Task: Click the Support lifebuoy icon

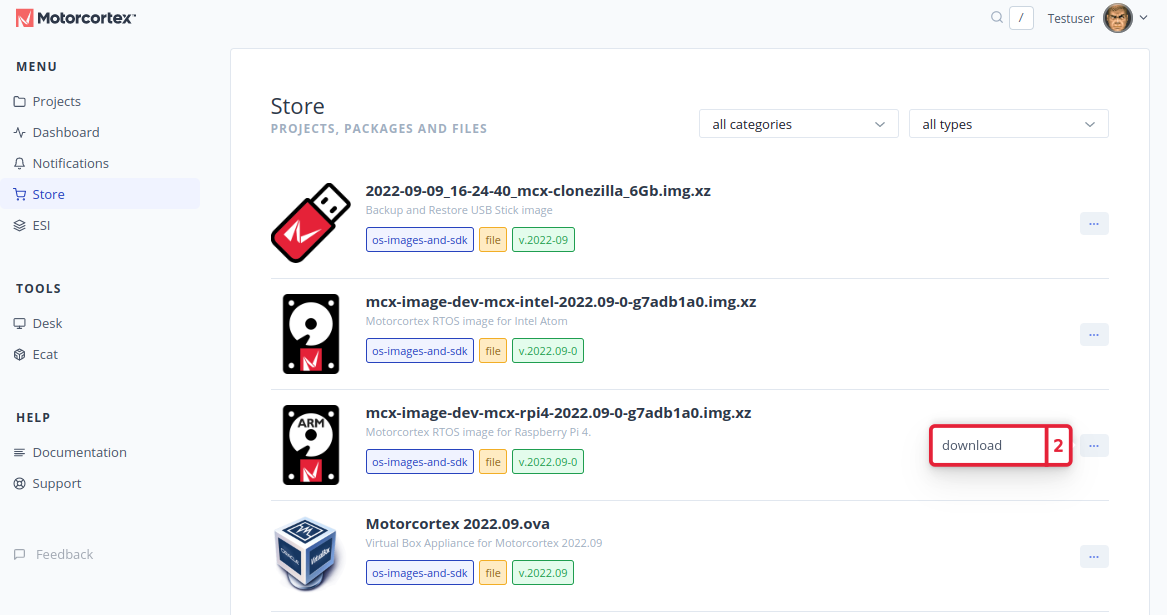Action: tap(20, 483)
